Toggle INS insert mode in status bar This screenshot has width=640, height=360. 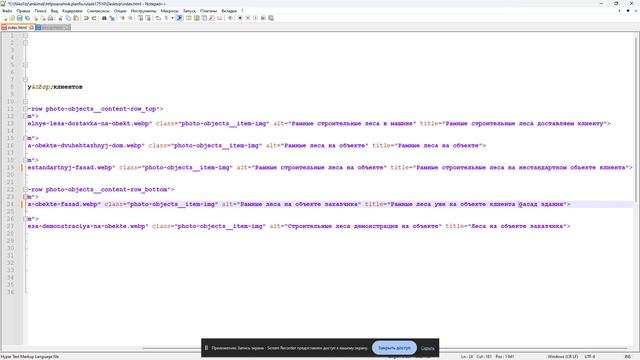coord(627,357)
